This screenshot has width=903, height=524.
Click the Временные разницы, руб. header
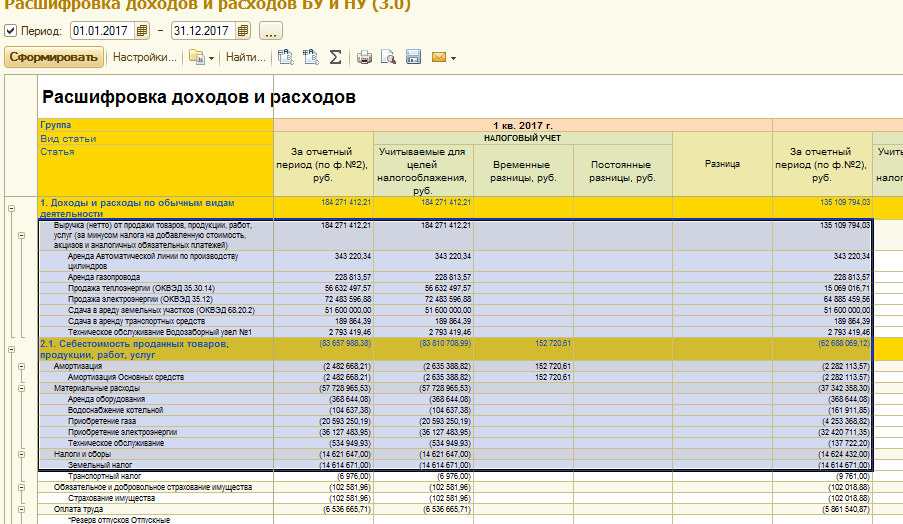523,171
